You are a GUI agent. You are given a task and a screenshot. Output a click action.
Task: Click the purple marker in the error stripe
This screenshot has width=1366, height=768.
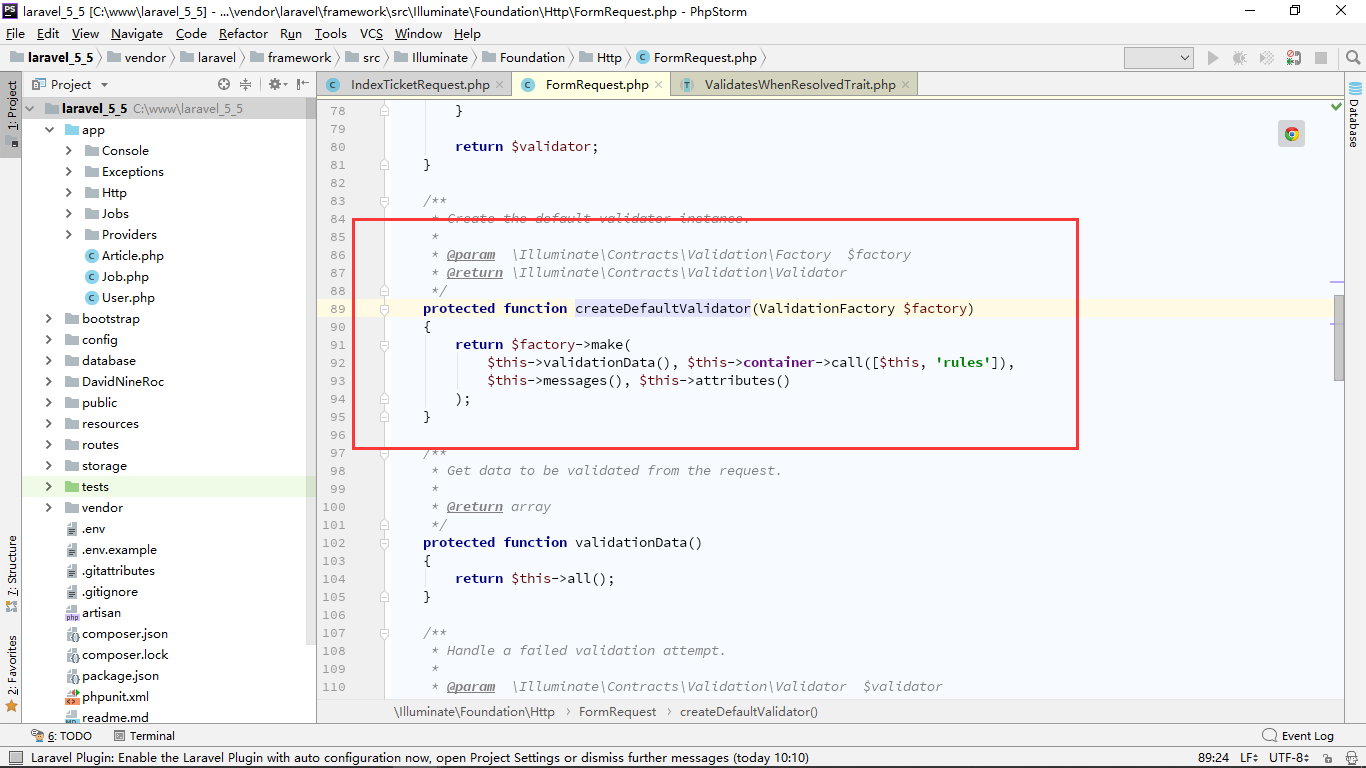click(x=1338, y=283)
